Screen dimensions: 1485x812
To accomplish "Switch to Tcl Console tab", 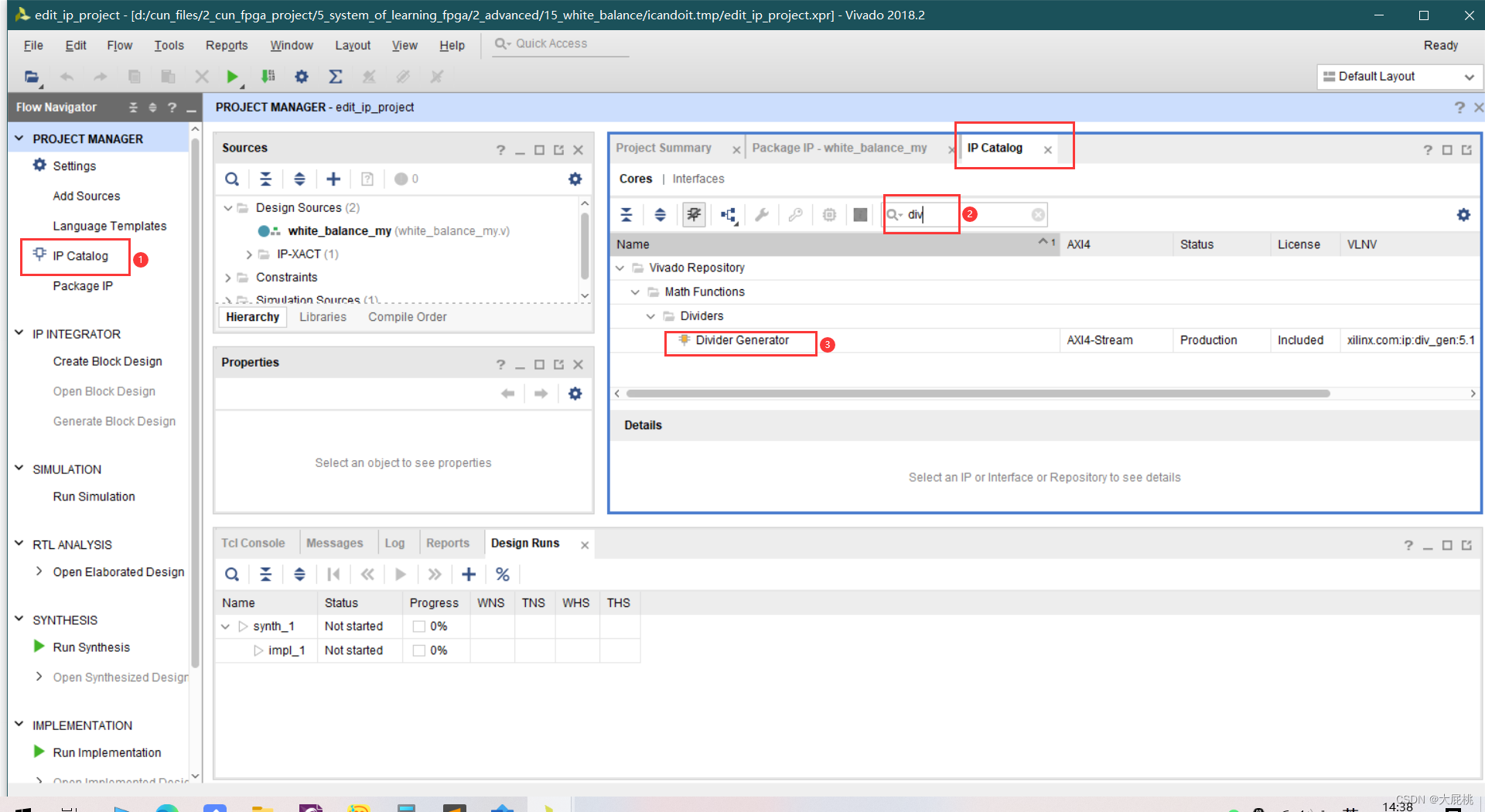I will click(253, 543).
